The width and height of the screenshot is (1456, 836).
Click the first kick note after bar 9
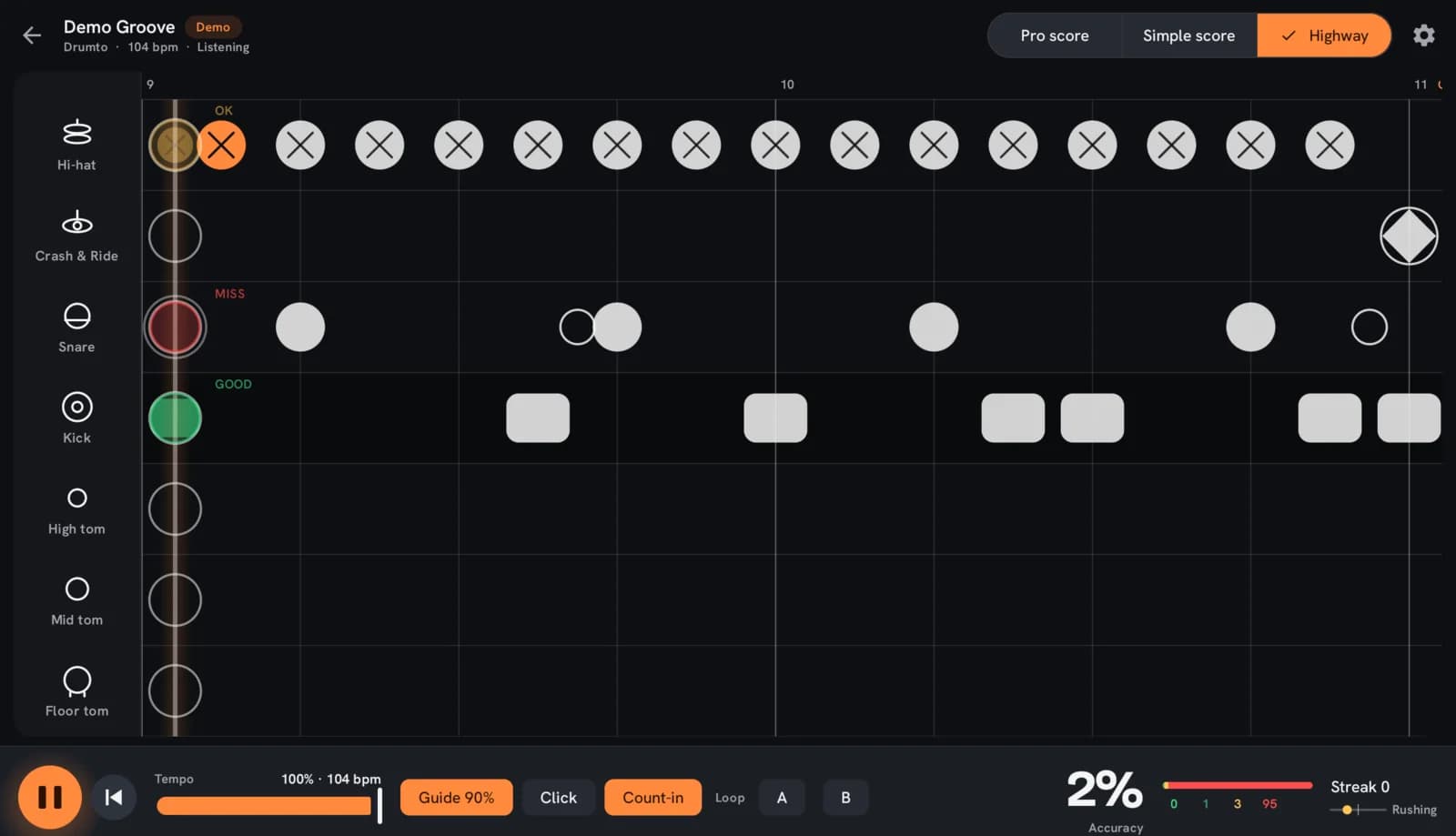pos(538,418)
